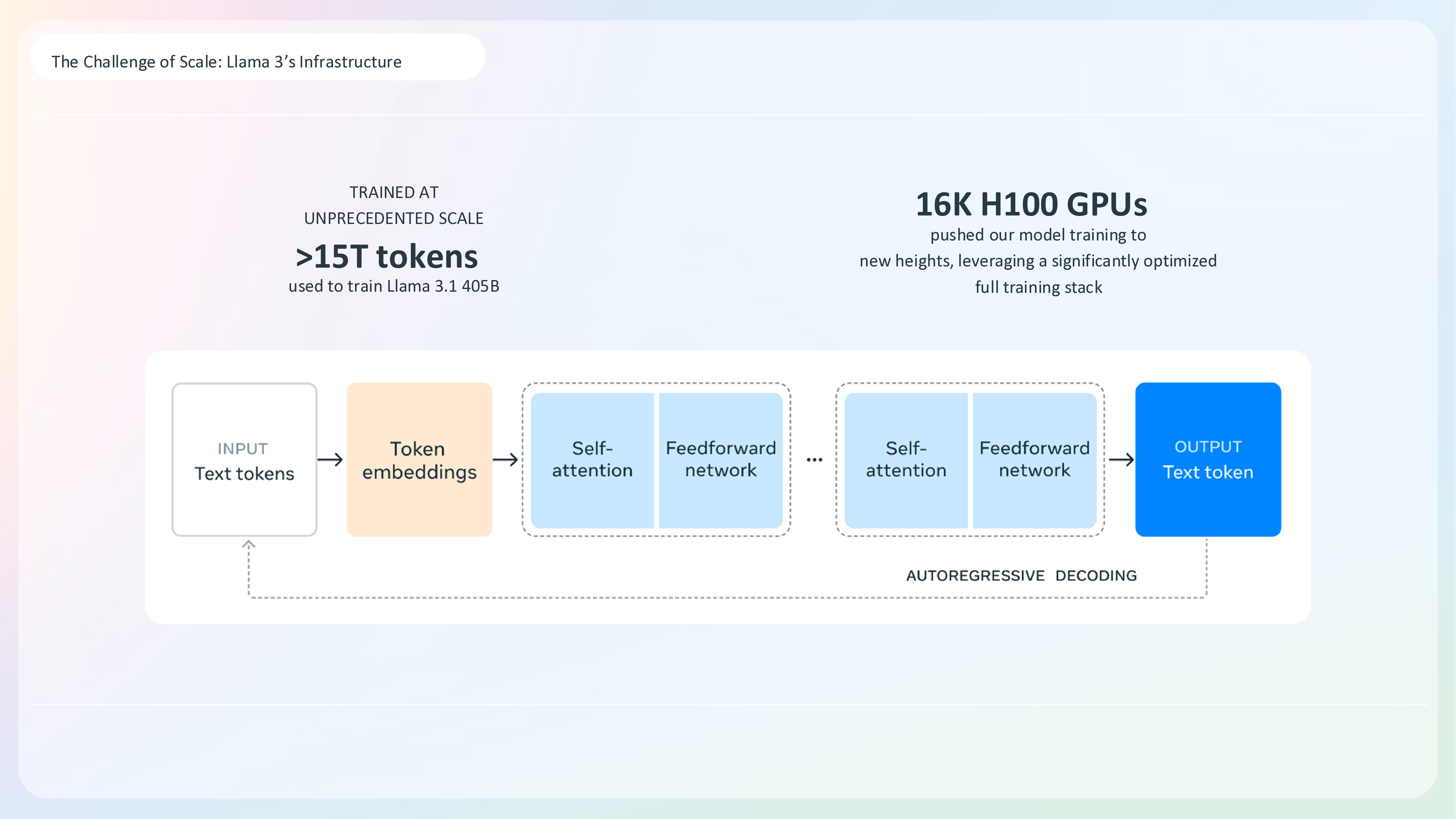Click the '>15T tokens' headline
1456x819 pixels.
pos(387,256)
